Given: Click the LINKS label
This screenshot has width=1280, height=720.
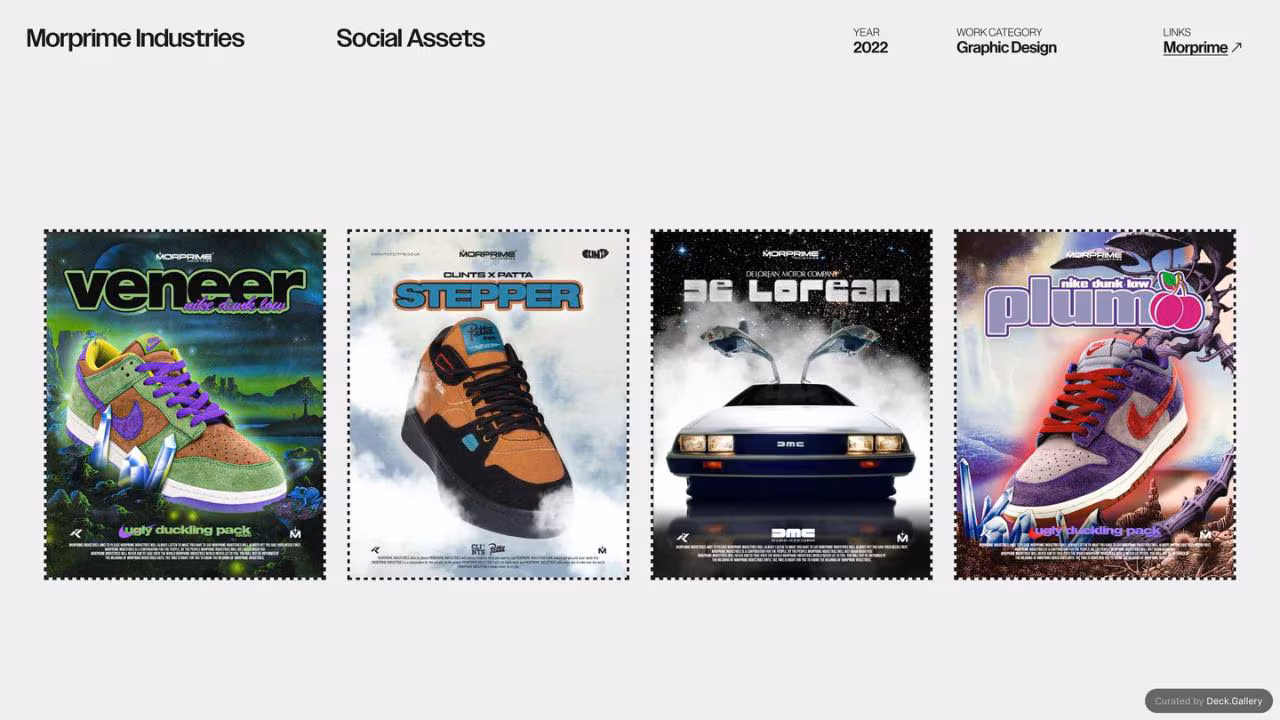Looking at the screenshot, I should pyautogui.click(x=1177, y=32).
